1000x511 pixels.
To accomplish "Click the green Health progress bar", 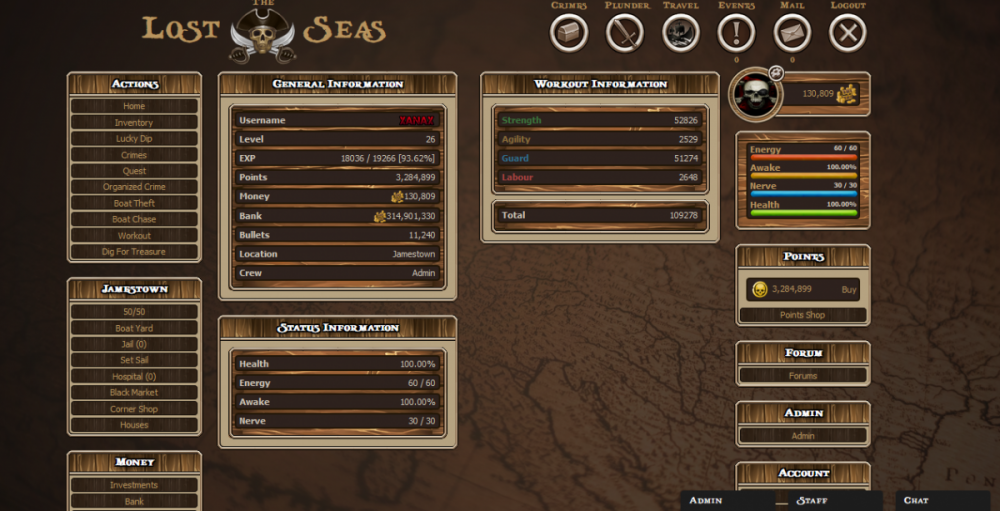I will coord(803,213).
